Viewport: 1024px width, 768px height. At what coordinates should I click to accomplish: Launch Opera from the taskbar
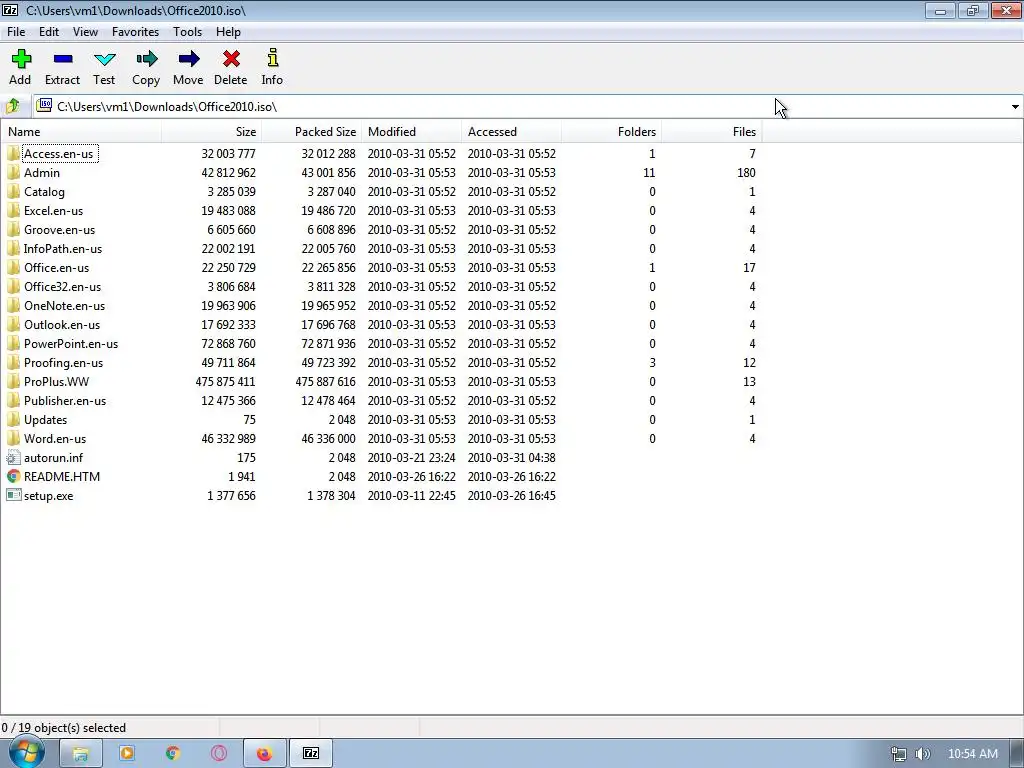click(219, 754)
